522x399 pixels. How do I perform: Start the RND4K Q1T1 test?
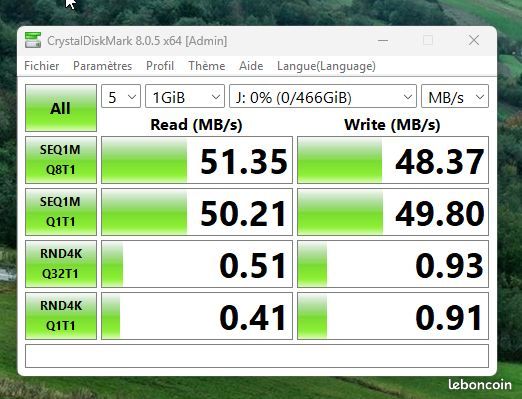pos(61,316)
